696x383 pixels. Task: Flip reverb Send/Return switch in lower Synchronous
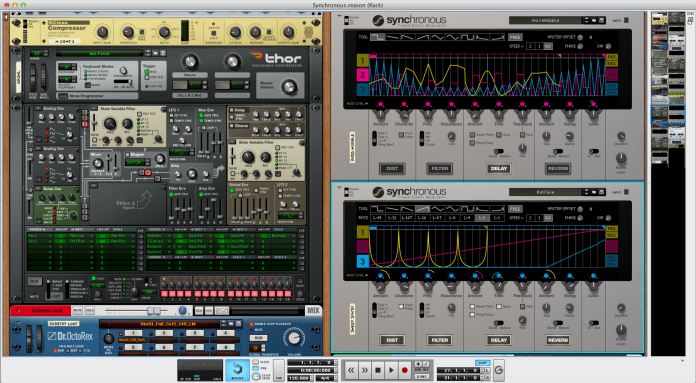coord(558,323)
